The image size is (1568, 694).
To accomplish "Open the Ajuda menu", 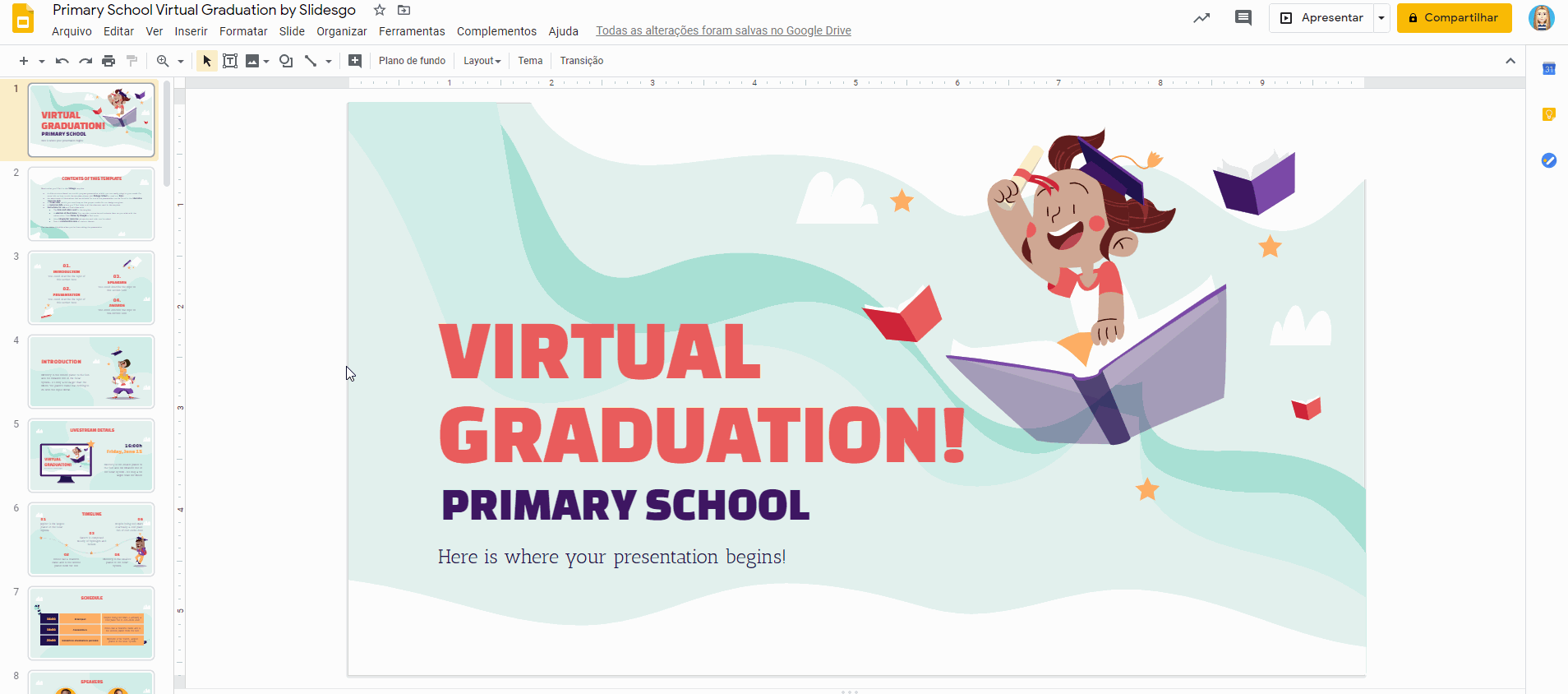I will pyautogui.click(x=564, y=31).
